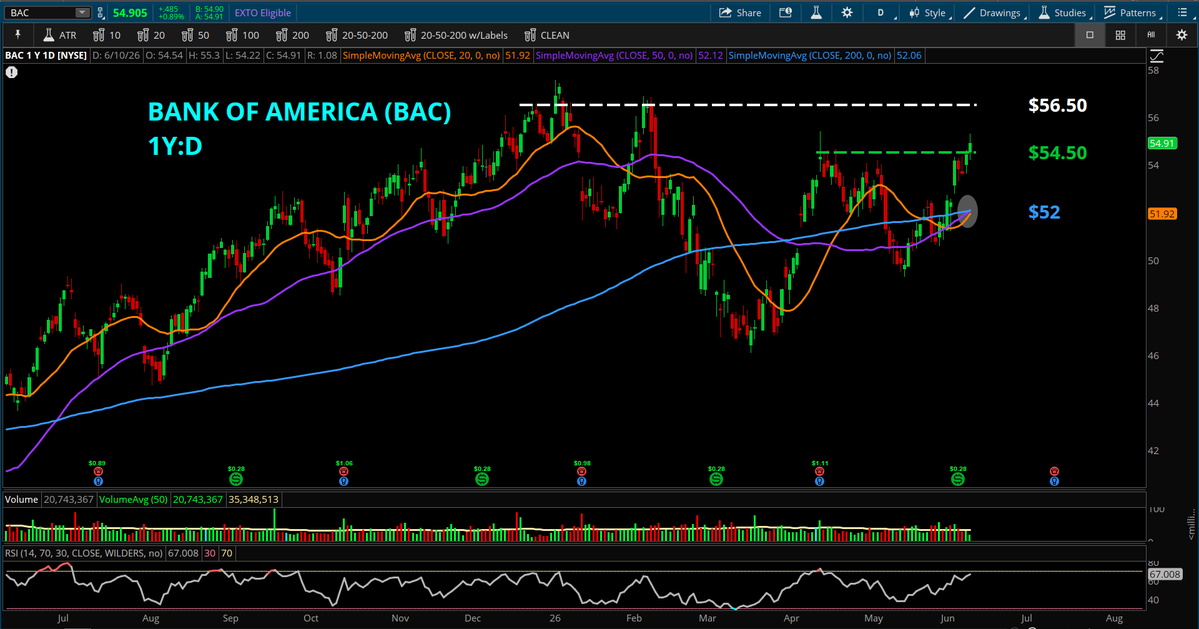Image resolution: width=1199 pixels, height=629 pixels.
Task: Click the dividend marker near June
Action: pyautogui.click(x=957, y=478)
